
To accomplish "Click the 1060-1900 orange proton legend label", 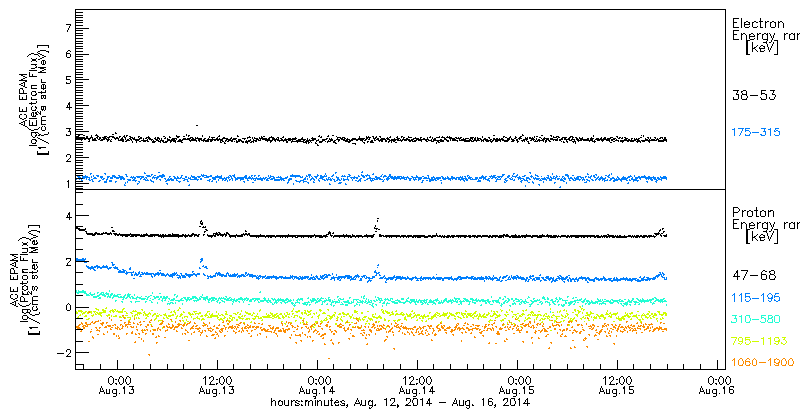I will pos(763,362).
